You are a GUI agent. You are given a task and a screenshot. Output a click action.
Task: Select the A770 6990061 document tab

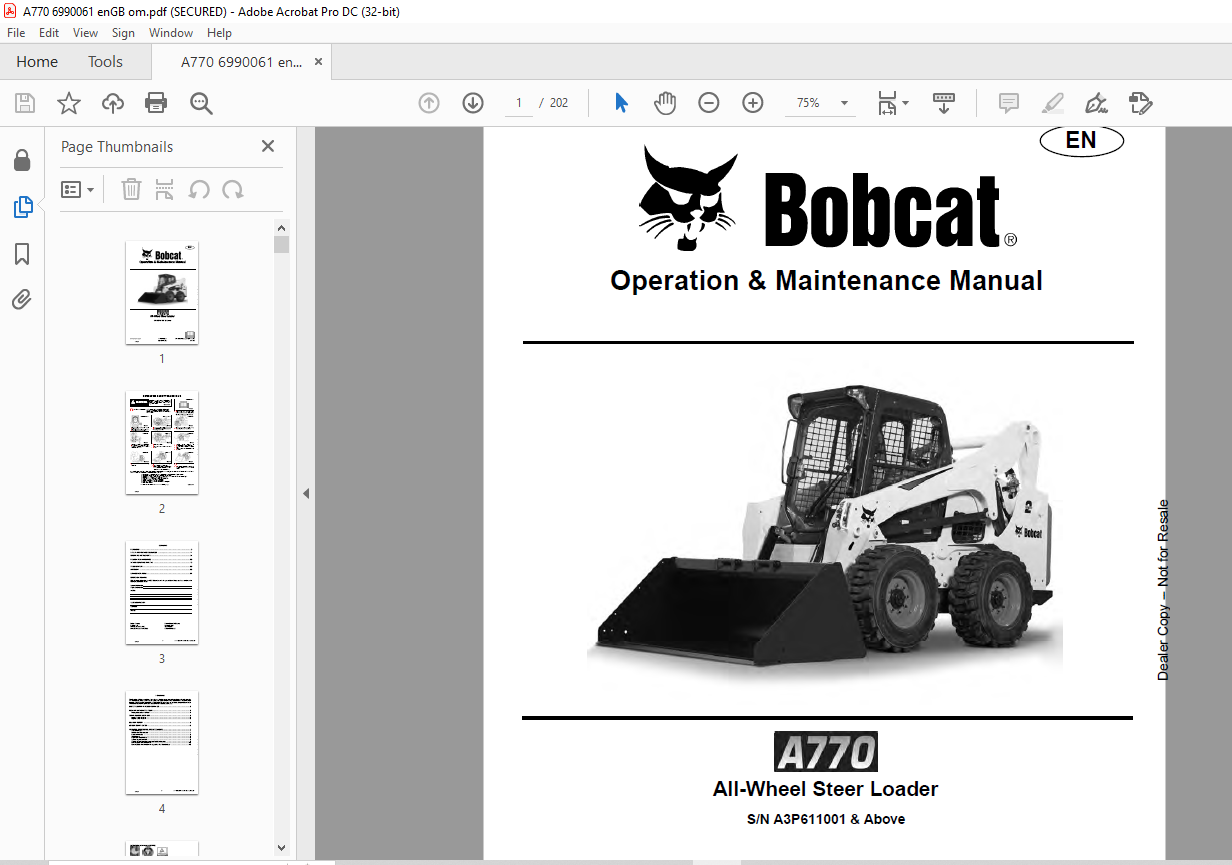coord(241,62)
